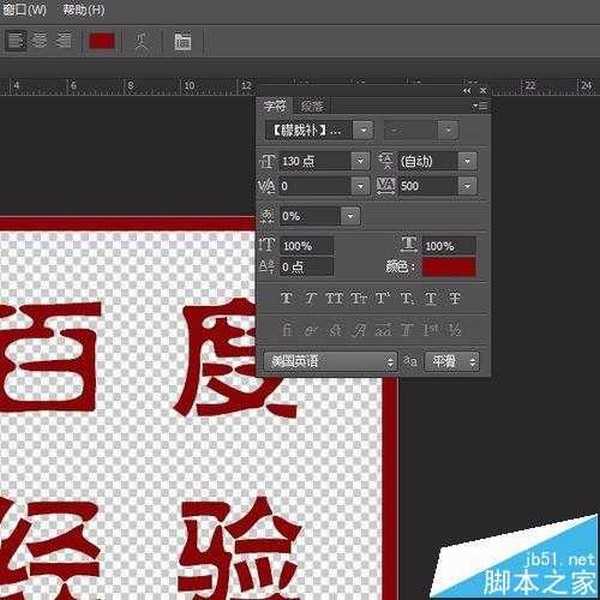This screenshot has width=600, height=600.
Task: Open the 帮助(H) menu
Action: (83, 9)
